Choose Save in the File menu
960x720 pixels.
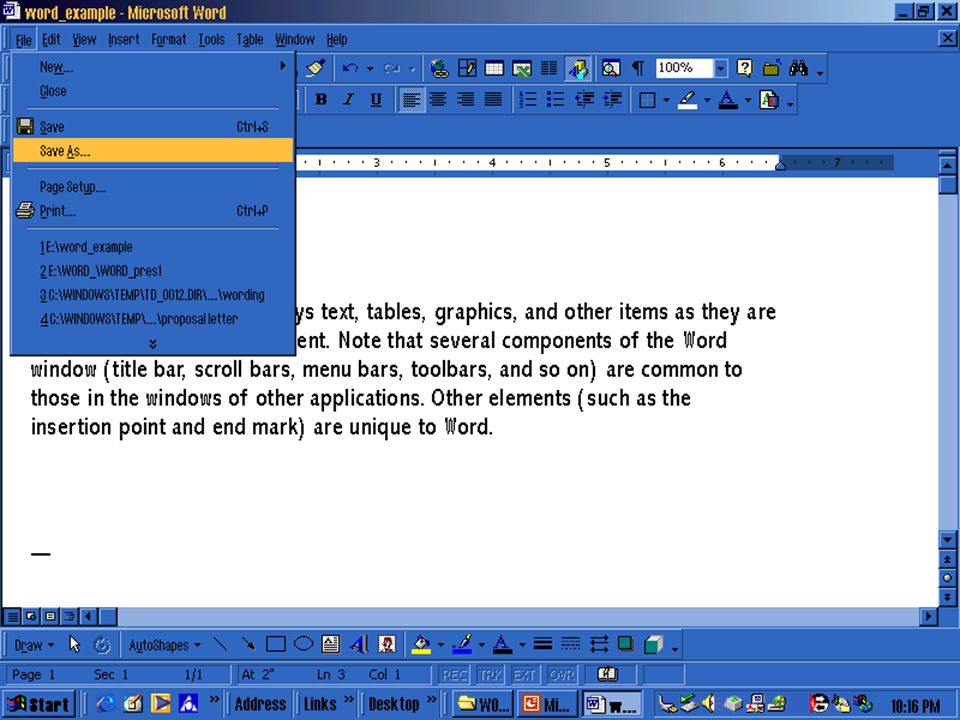(152, 127)
